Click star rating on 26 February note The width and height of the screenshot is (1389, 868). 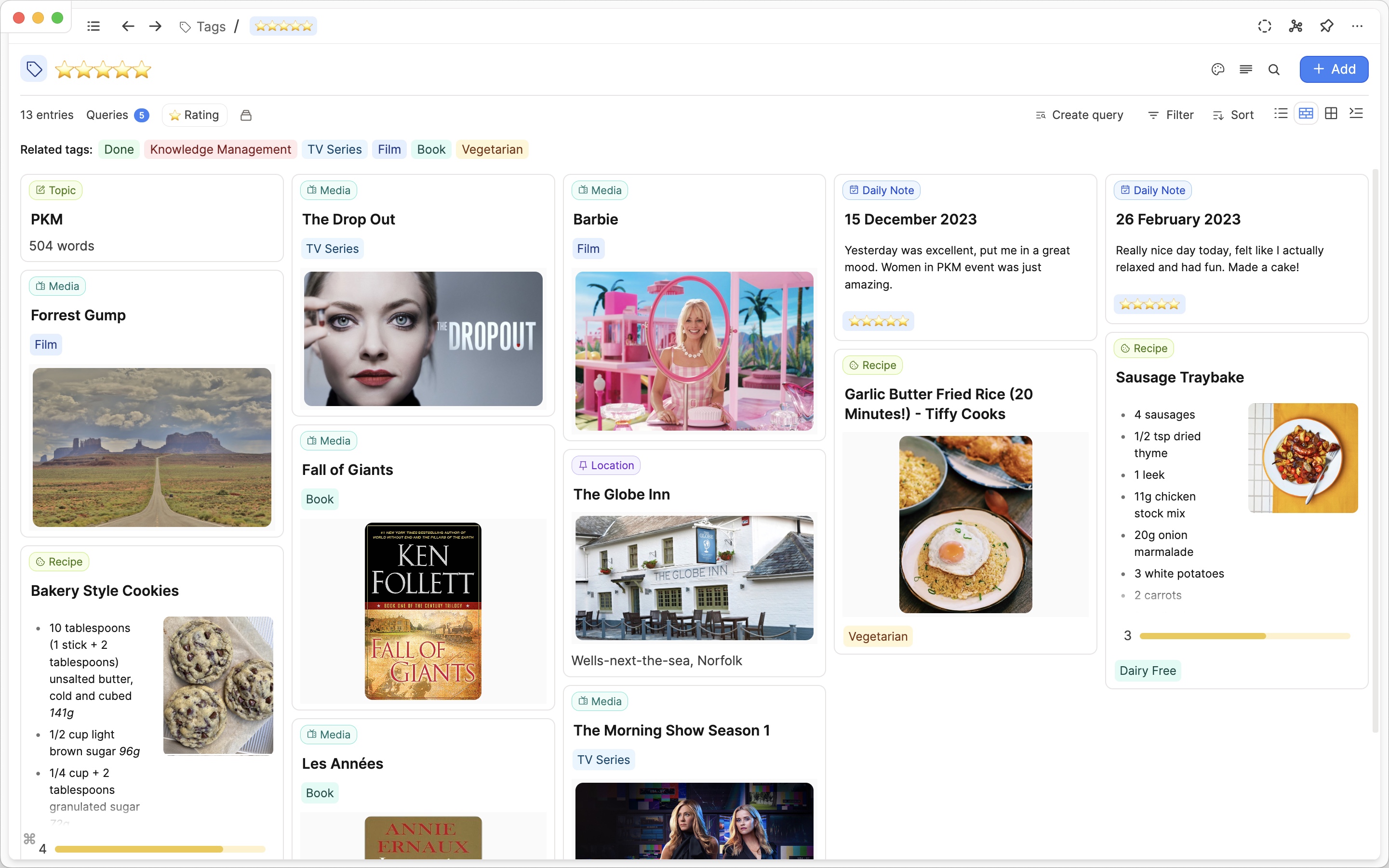coord(1149,304)
